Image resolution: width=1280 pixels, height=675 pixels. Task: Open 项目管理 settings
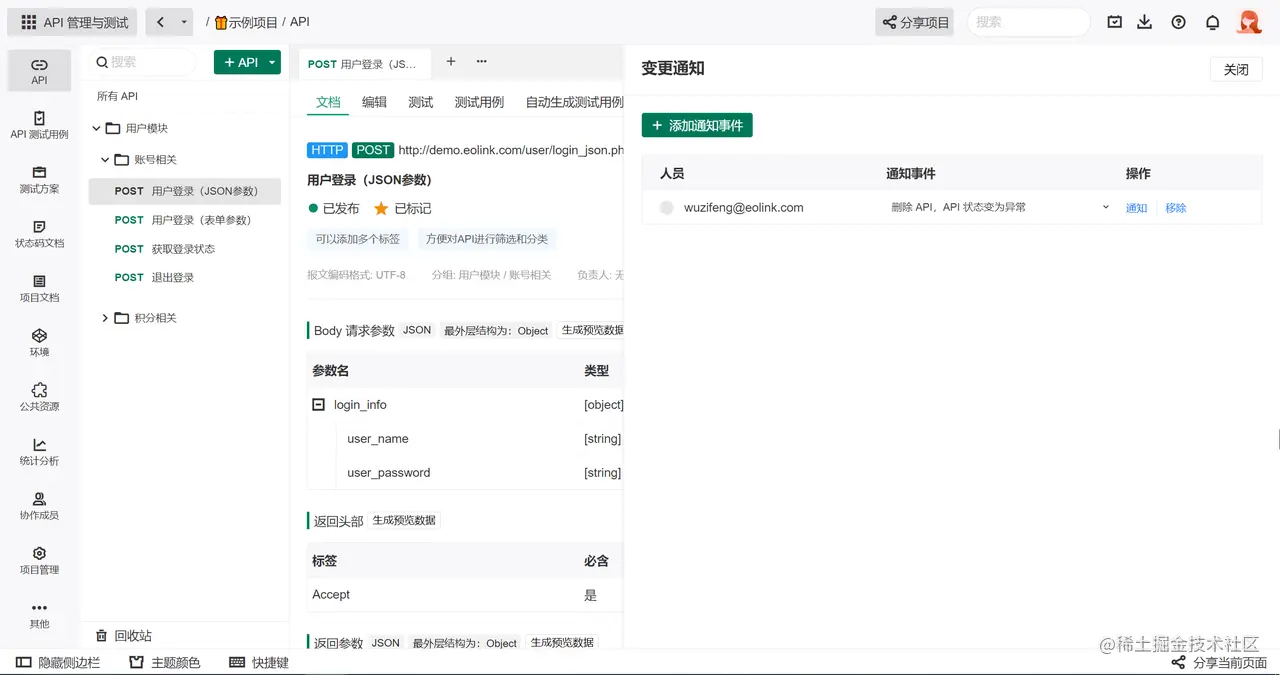[x=39, y=561]
